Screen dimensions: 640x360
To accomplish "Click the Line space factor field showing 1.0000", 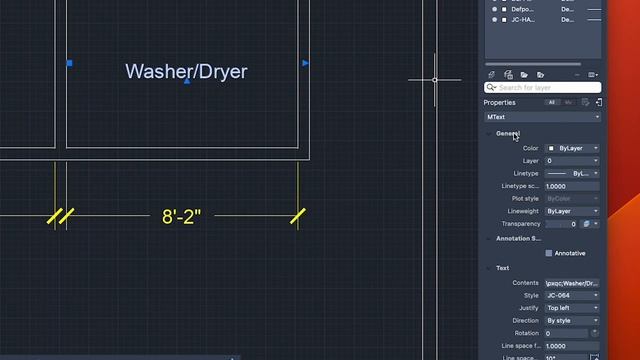I will [x=572, y=346].
